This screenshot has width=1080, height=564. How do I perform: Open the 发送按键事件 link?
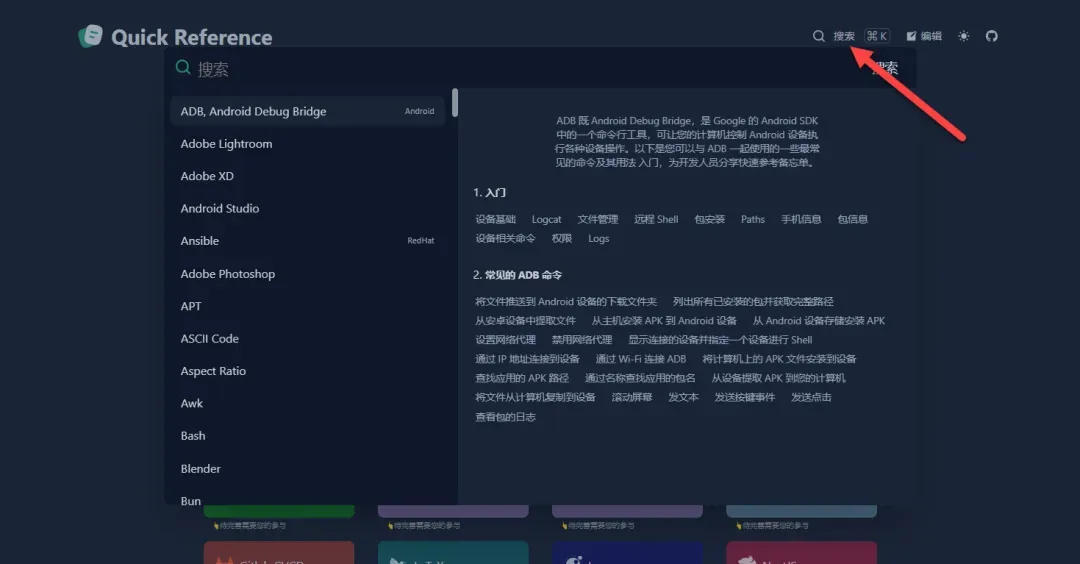point(745,397)
